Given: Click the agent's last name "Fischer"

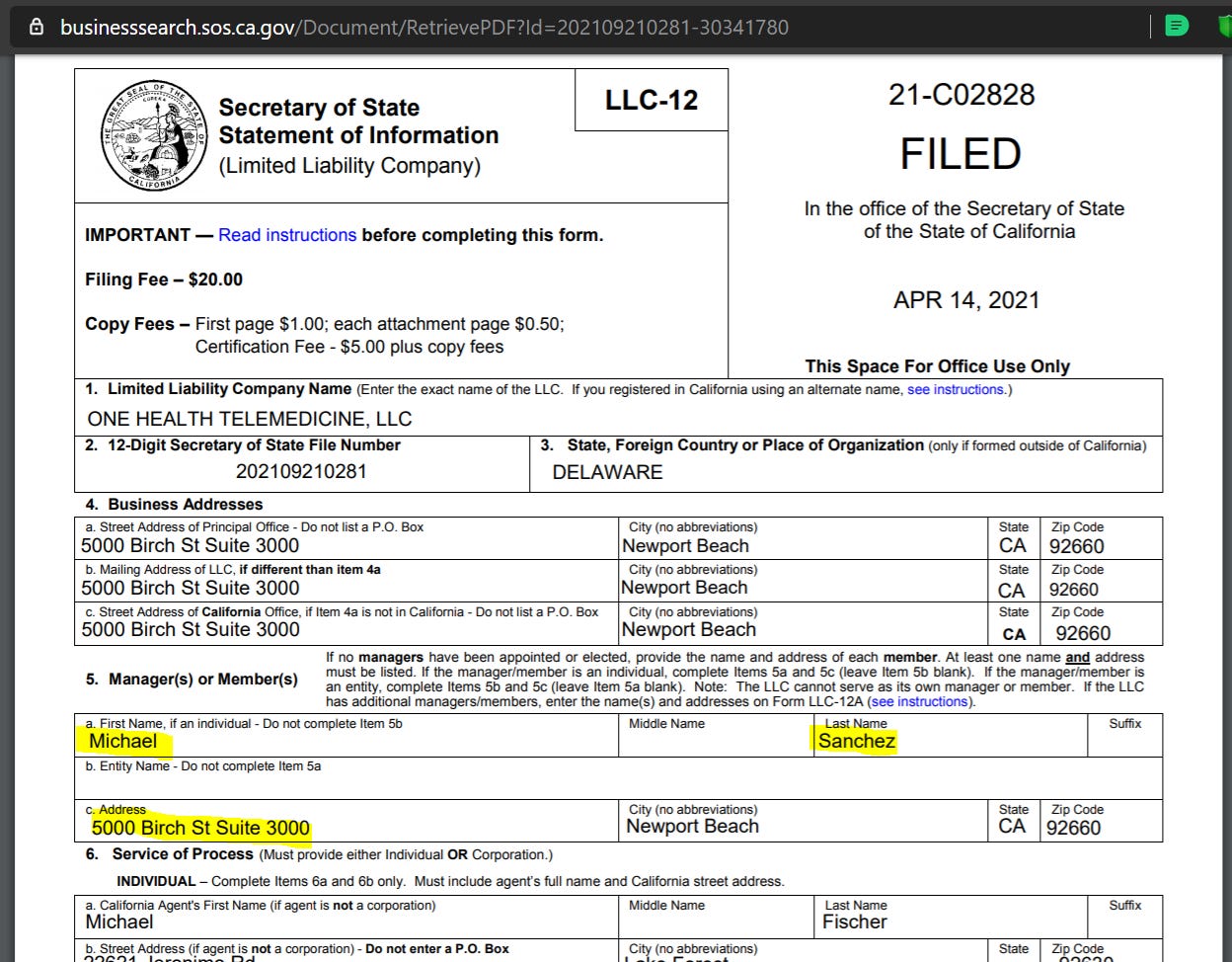Looking at the screenshot, I should click(855, 922).
